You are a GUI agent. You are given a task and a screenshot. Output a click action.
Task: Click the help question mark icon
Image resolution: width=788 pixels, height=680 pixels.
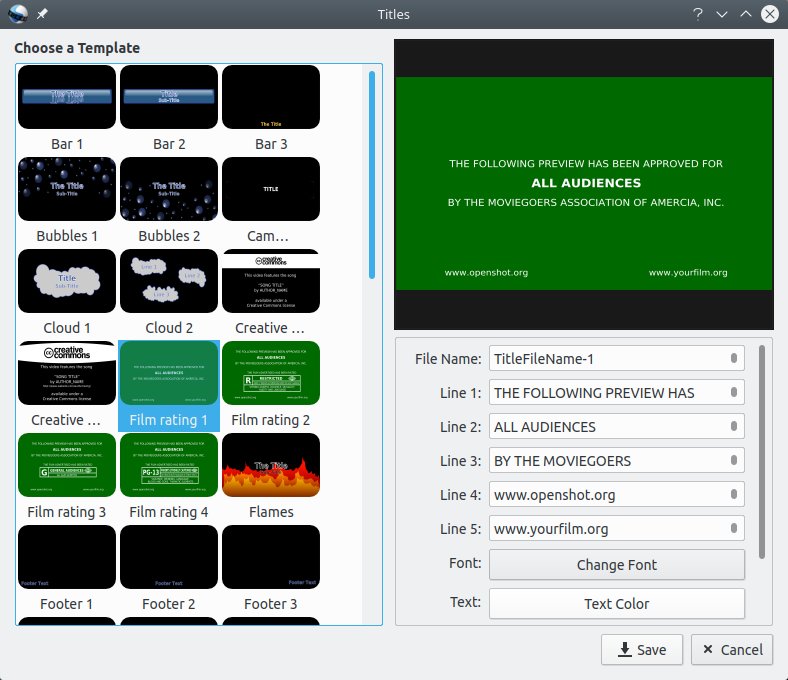coord(697,14)
